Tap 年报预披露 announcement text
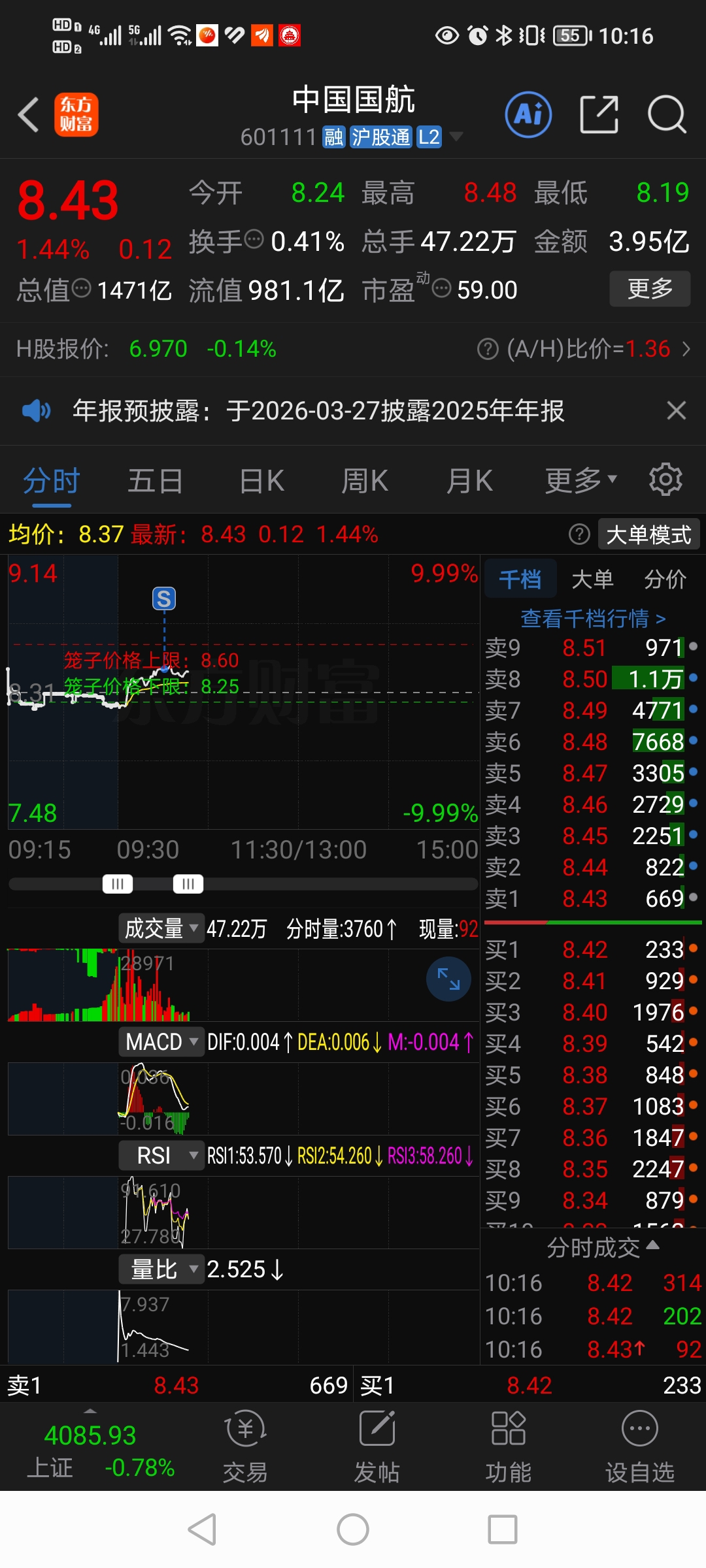706x1568 pixels. click(318, 411)
